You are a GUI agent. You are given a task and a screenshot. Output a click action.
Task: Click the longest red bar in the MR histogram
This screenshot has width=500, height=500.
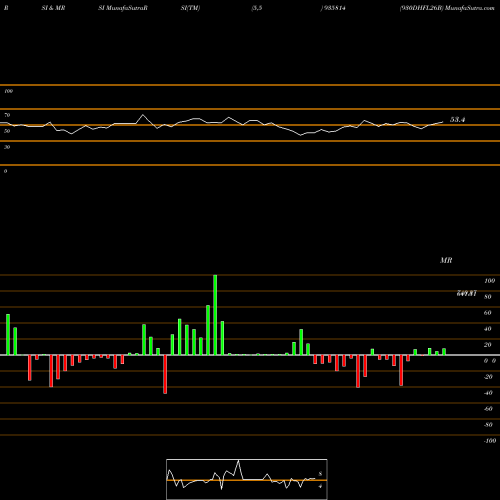(x=165, y=374)
